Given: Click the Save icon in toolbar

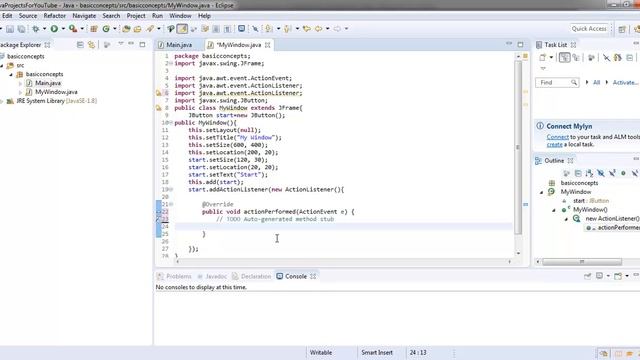Looking at the screenshot, I should click(10, 29).
